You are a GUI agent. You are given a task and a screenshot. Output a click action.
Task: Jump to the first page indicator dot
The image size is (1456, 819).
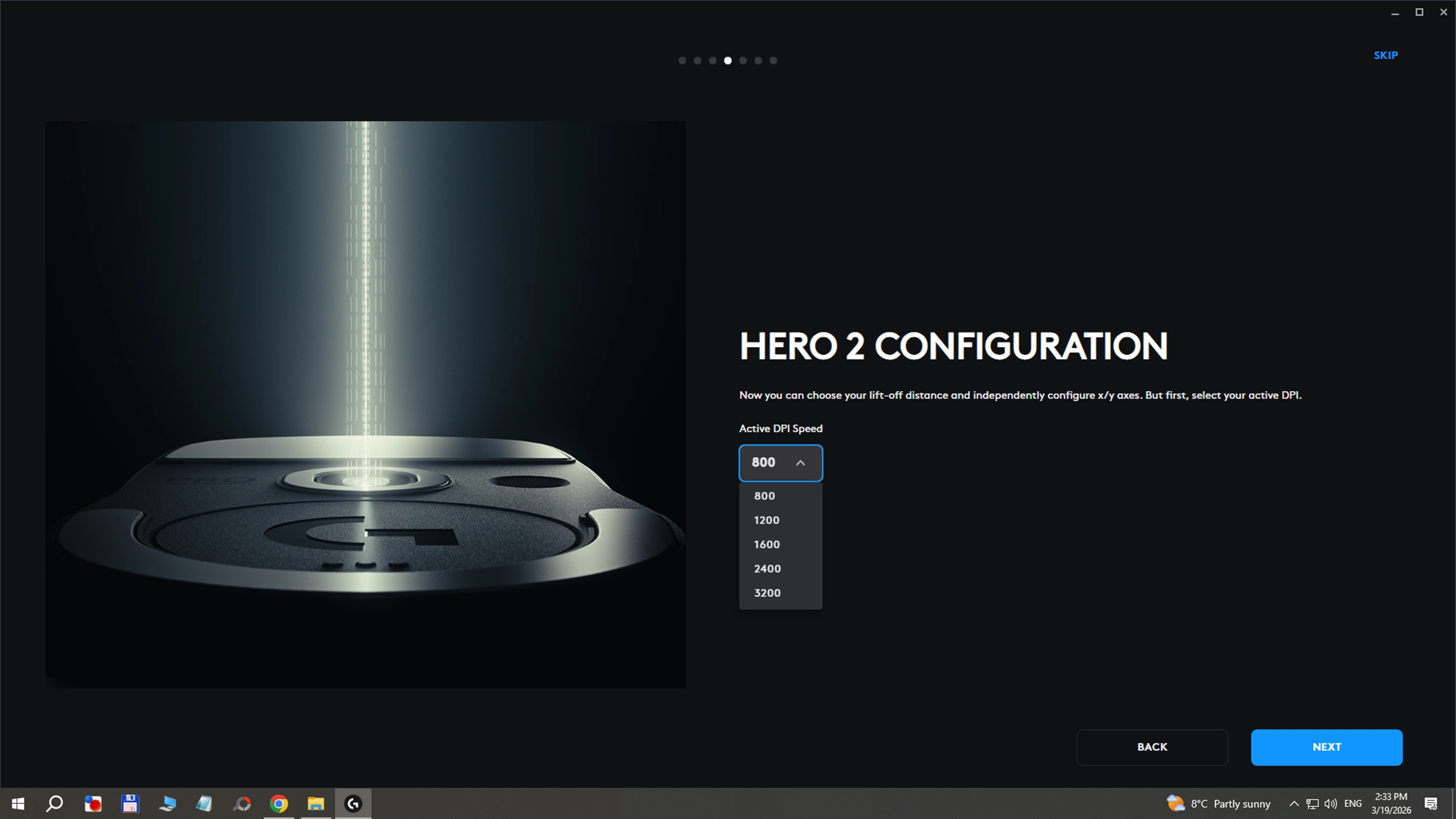(x=682, y=61)
